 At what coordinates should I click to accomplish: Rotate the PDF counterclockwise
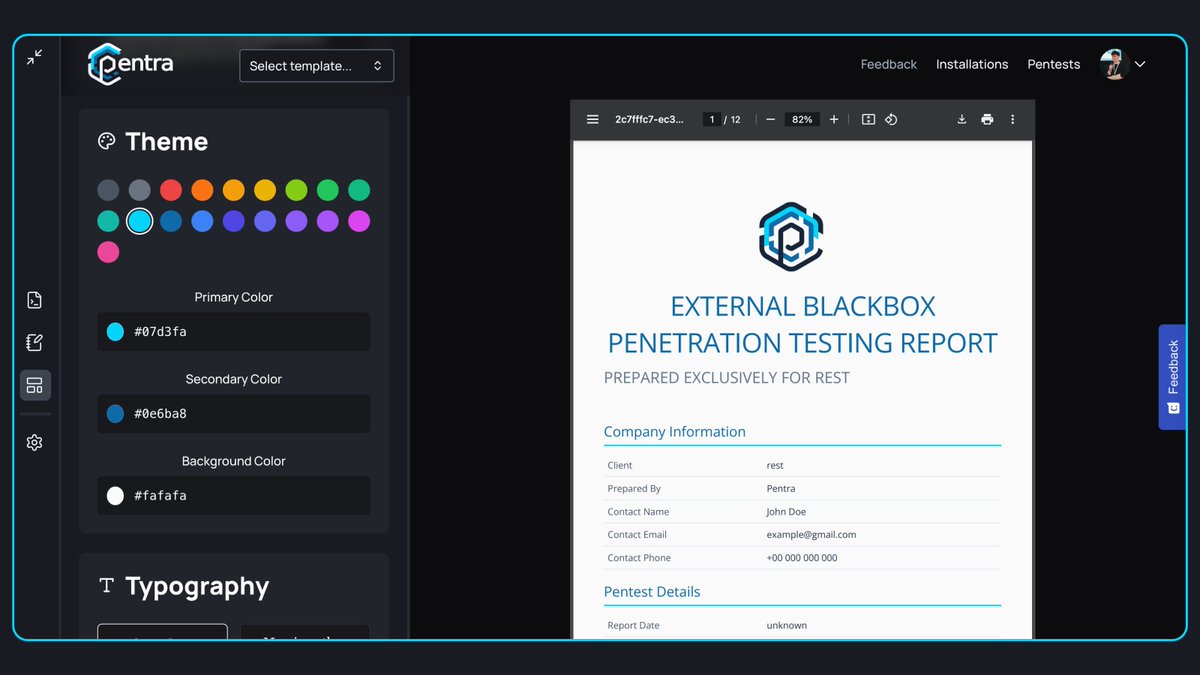tap(891, 119)
